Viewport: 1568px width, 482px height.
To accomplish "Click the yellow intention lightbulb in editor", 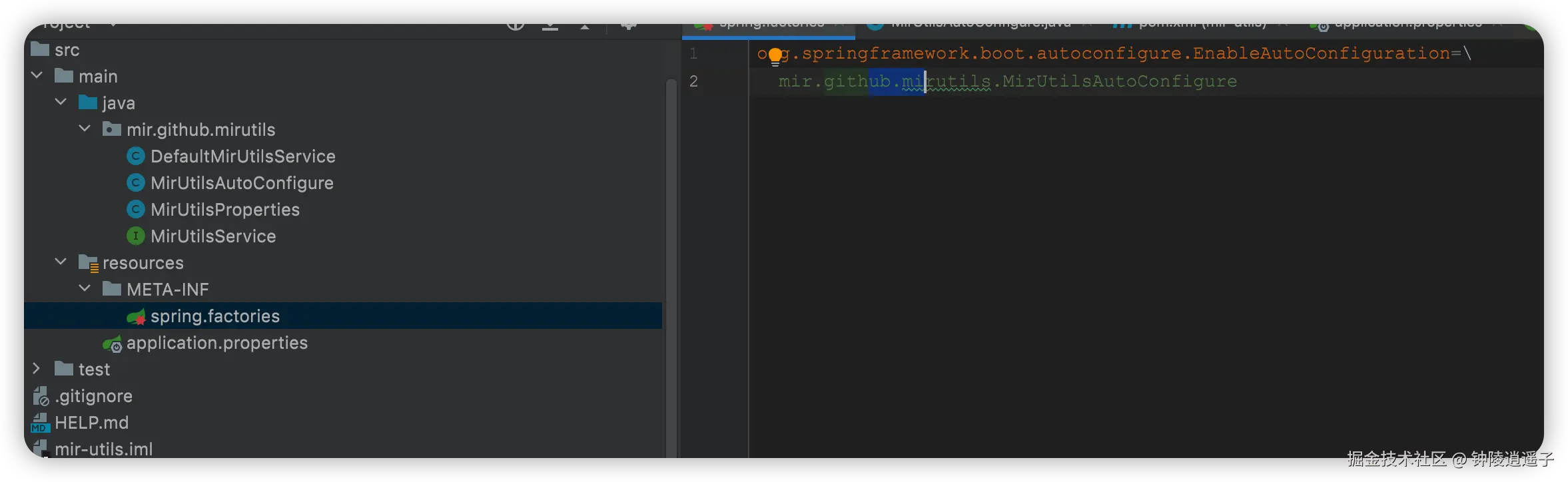I will tap(775, 56).
